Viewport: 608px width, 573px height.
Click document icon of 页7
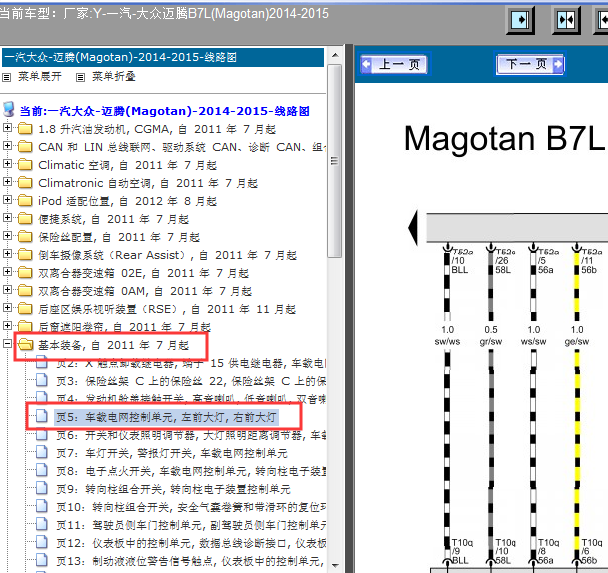(x=41, y=452)
